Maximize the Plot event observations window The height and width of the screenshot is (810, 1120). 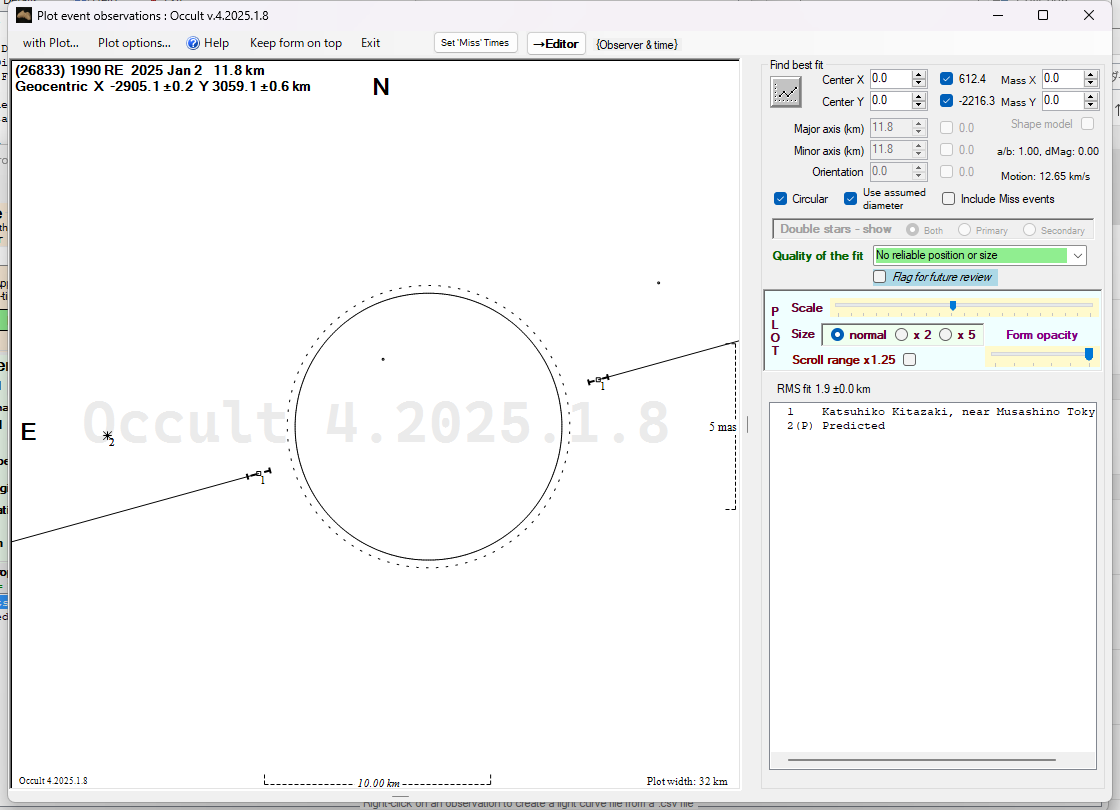[x=1043, y=15]
